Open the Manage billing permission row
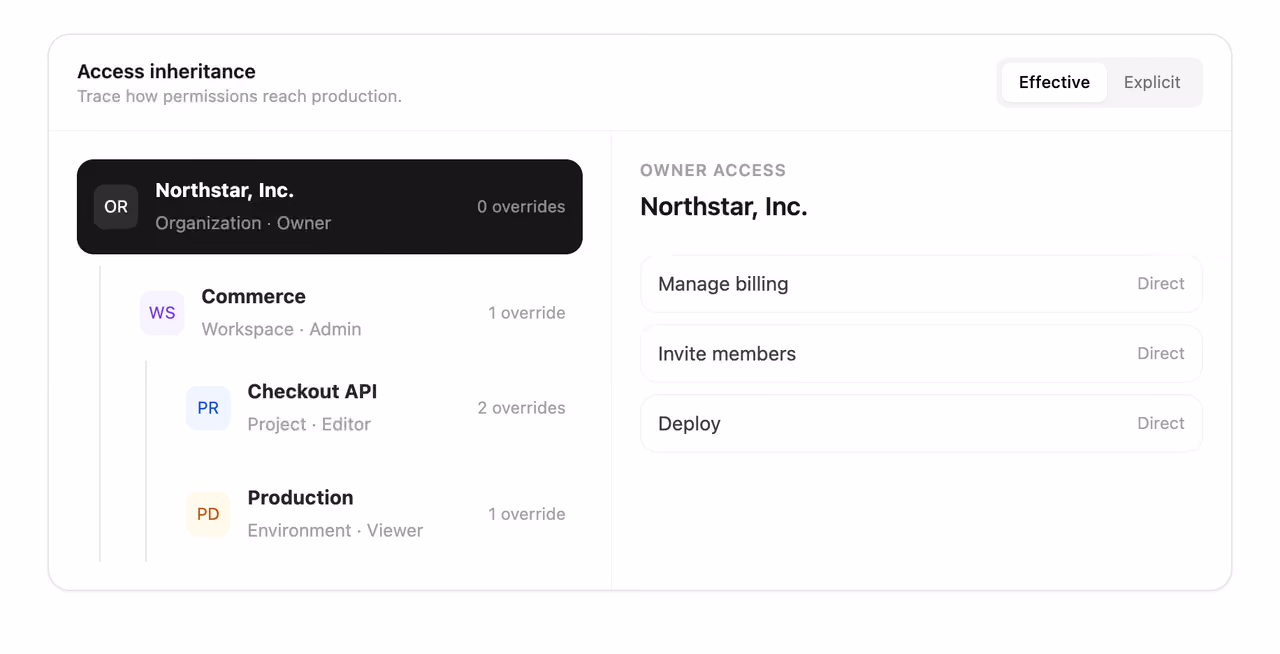The width and height of the screenshot is (1280, 654). 921,284
